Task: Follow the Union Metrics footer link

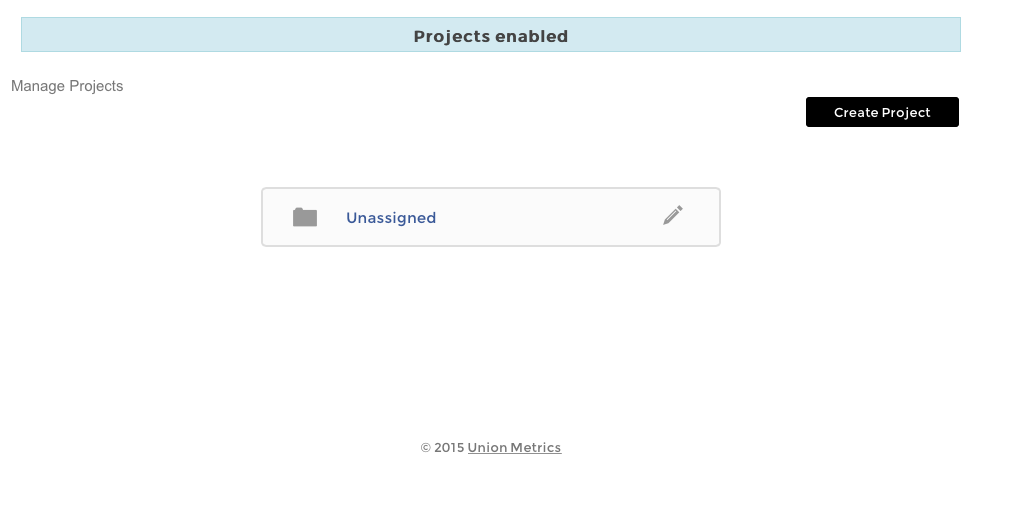Action: (514, 448)
